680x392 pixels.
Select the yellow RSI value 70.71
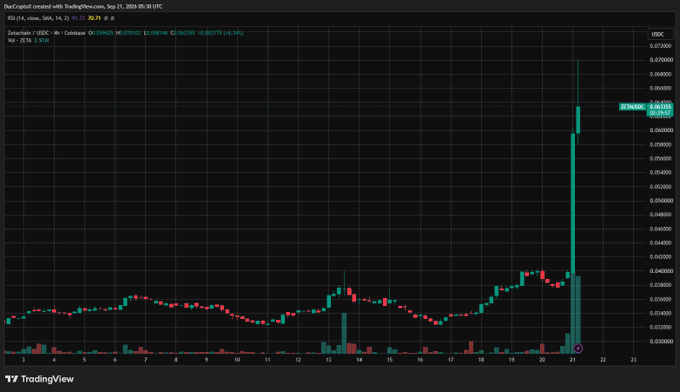pos(94,18)
